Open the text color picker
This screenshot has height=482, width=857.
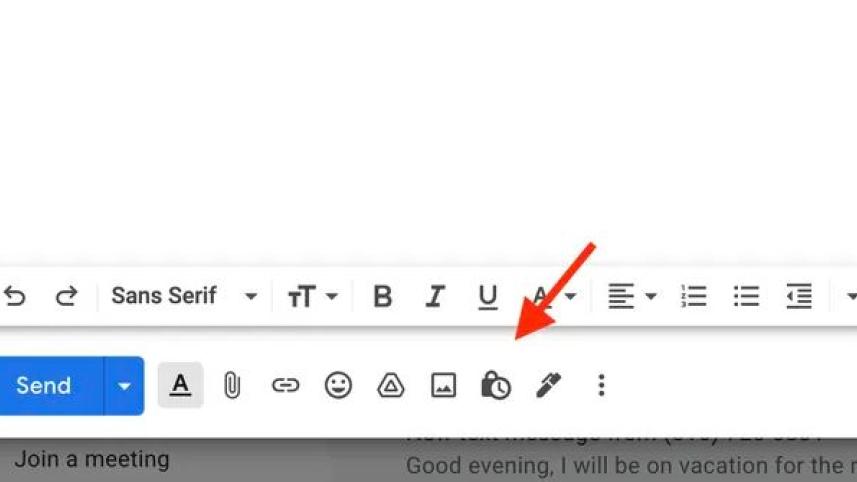[x=555, y=296]
